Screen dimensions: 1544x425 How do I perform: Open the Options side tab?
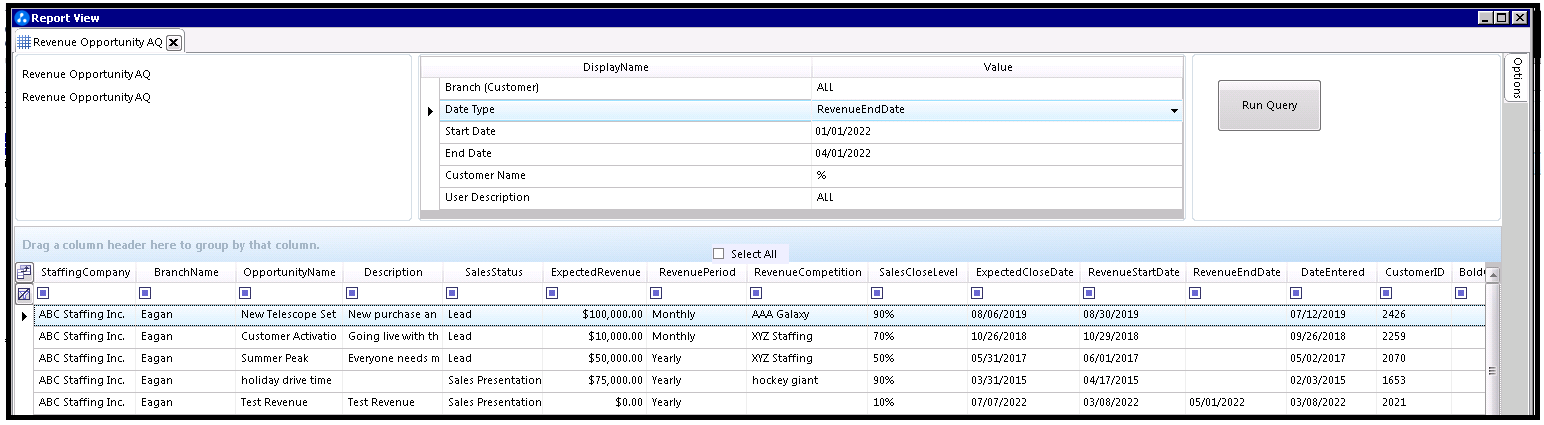[1516, 77]
